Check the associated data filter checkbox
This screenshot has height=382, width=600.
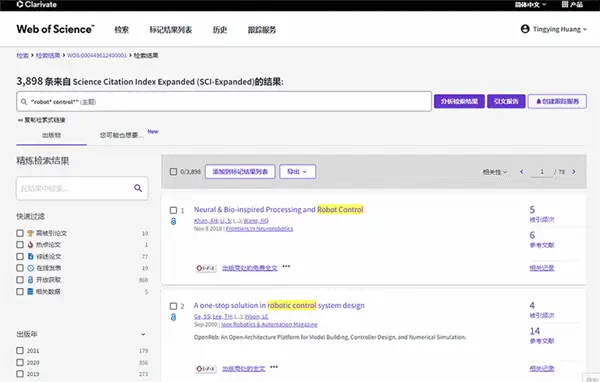[x=20, y=292]
